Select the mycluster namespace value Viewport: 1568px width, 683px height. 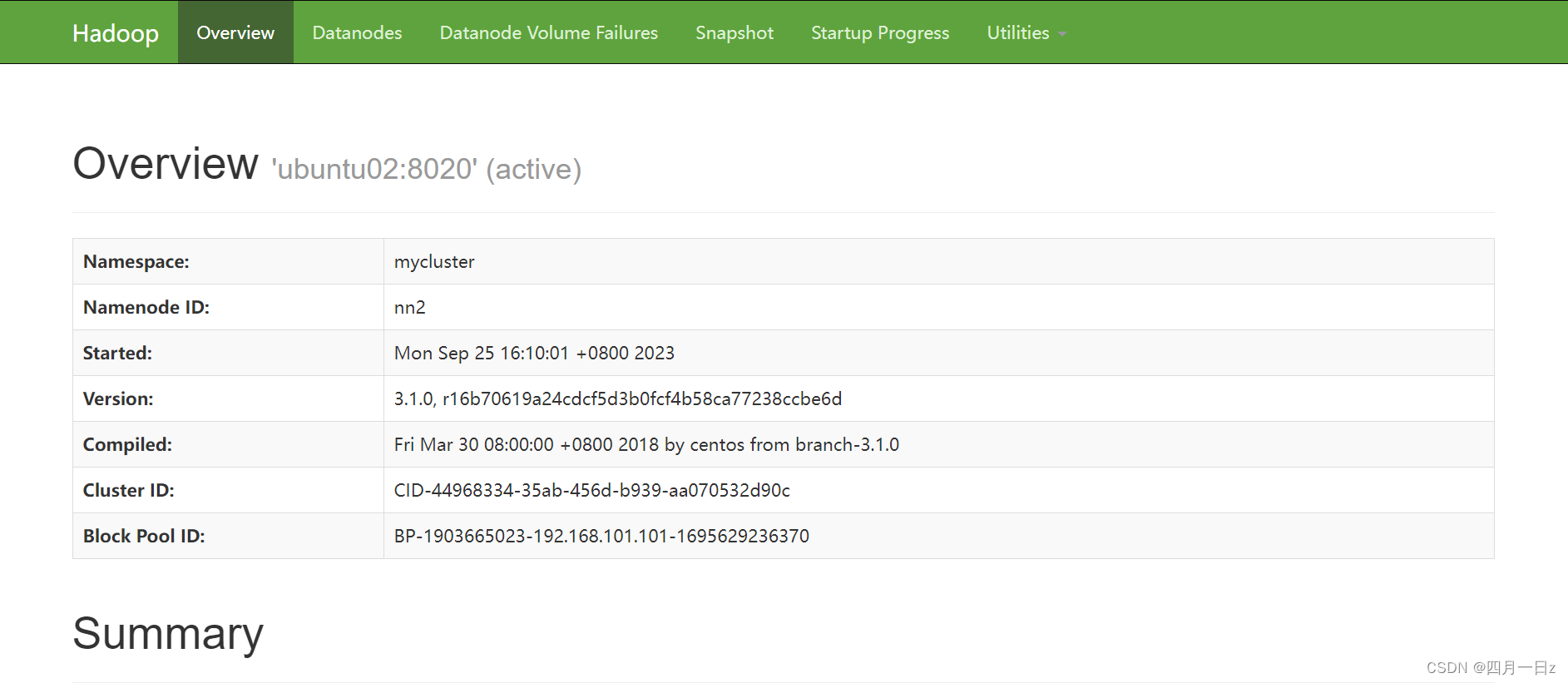tap(434, 261)
